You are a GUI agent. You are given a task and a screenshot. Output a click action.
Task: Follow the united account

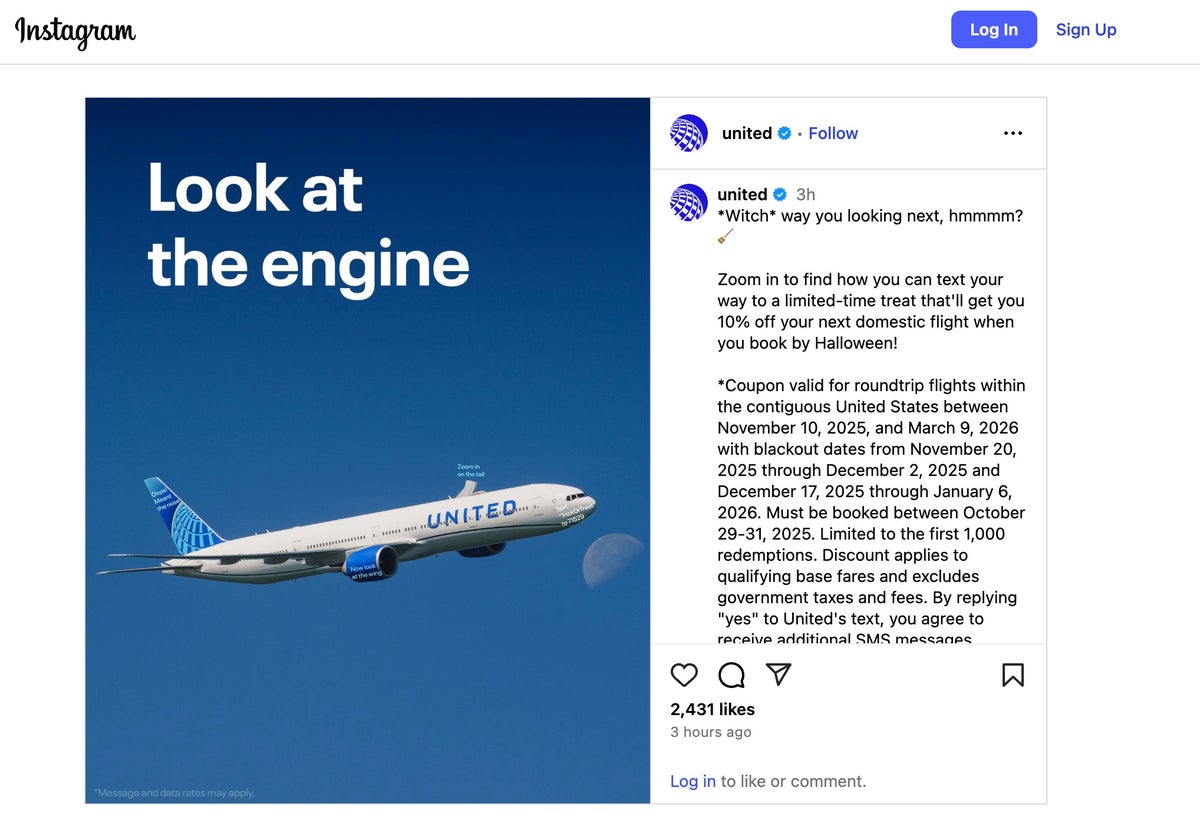pos(833,132)
